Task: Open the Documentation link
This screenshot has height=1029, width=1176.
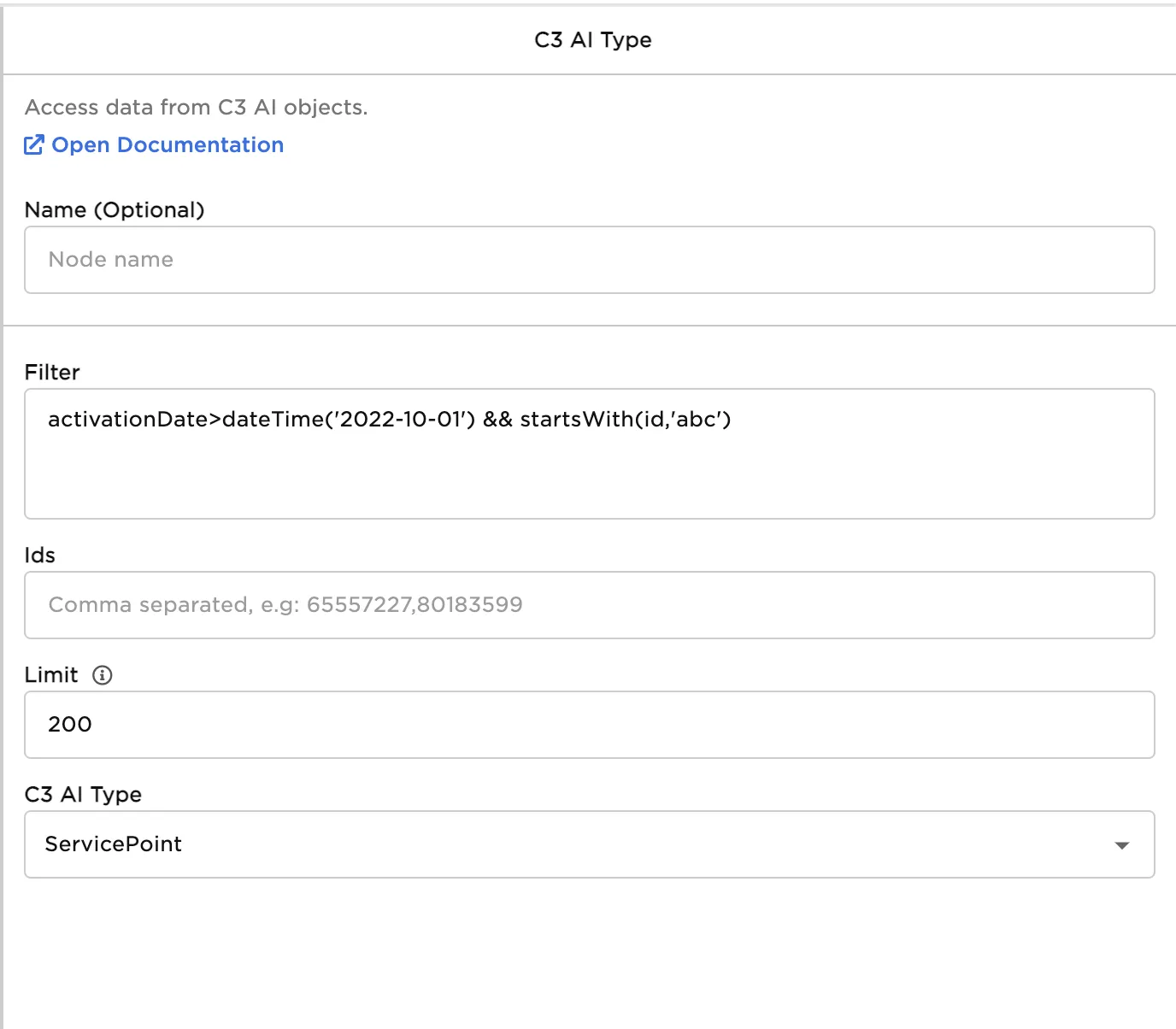Action: [x=168, y=145]
